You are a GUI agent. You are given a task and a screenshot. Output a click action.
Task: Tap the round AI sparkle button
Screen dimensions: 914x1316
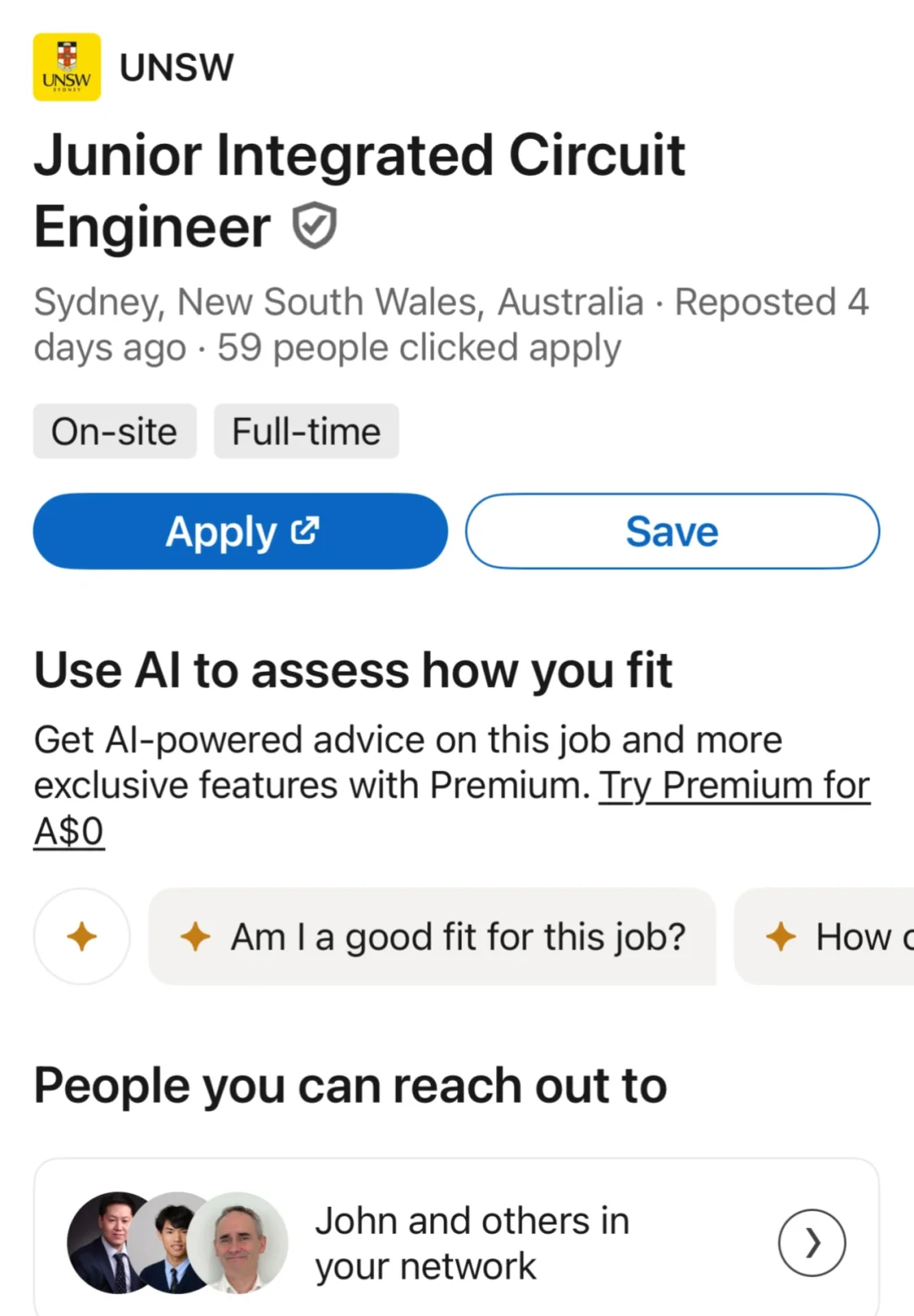82,936
